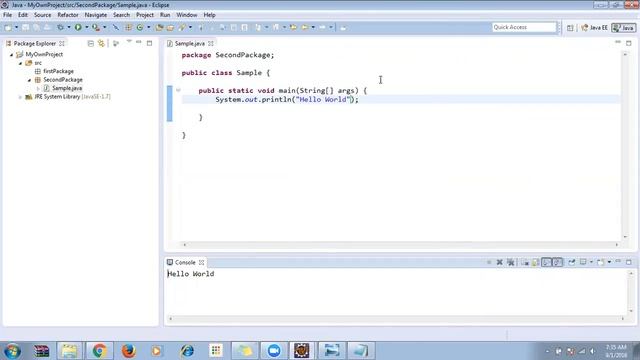This screenshot has width=640, height=360.
Task: Click the New Java Package toolbar icon
Action: (x=129, y=27)
